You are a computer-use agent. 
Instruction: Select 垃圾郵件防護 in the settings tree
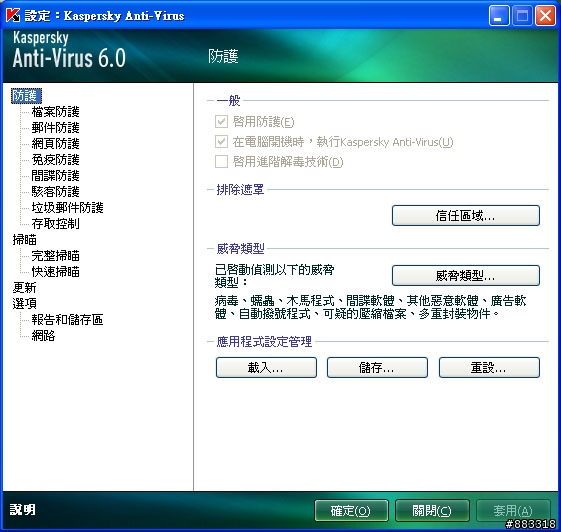[x=67, y=208]
